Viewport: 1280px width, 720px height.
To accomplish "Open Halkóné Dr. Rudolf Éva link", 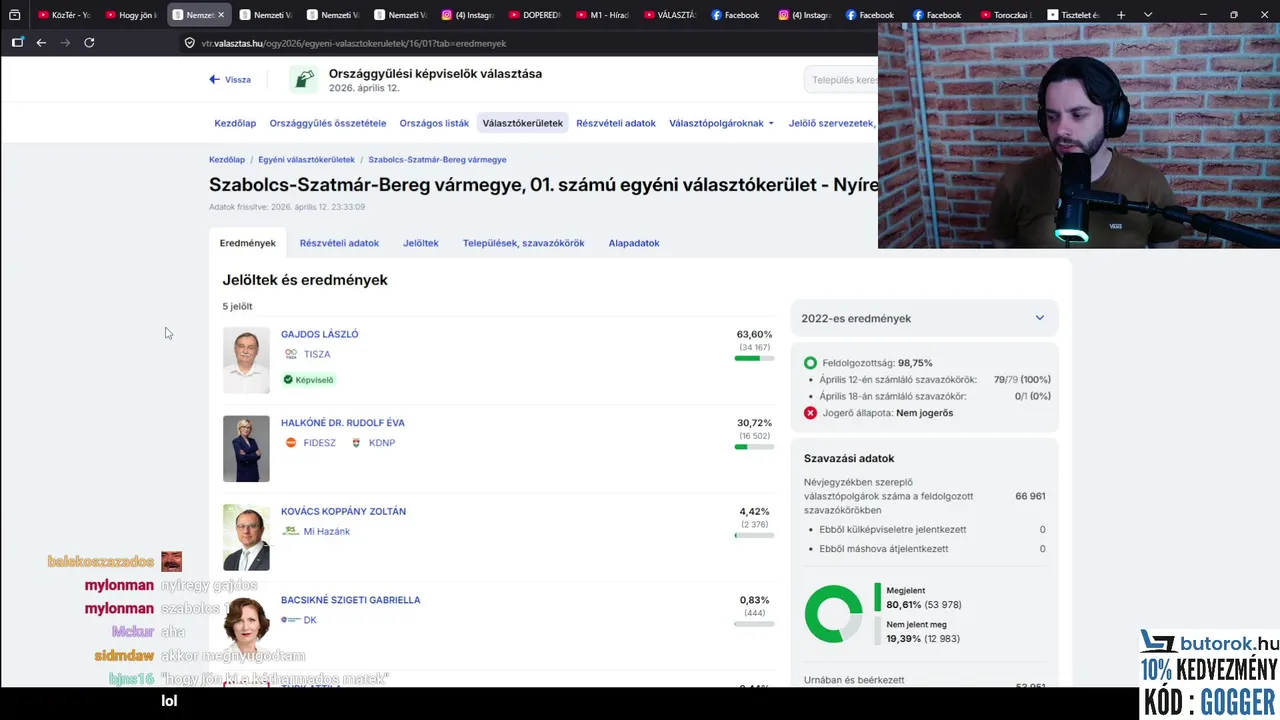I will 343,423.
